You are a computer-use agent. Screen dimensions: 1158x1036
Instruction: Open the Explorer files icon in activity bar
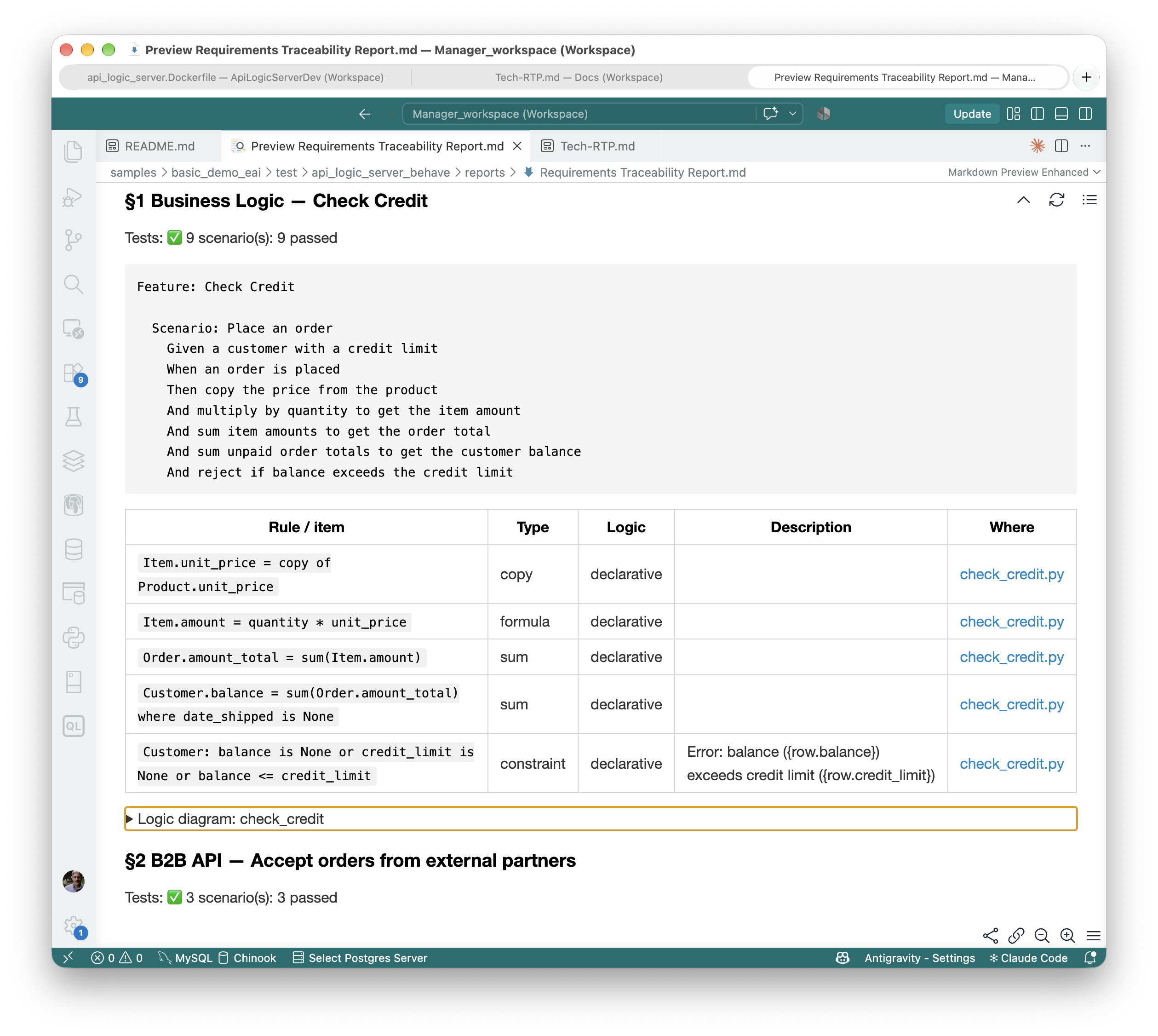[x=74, y=151]
